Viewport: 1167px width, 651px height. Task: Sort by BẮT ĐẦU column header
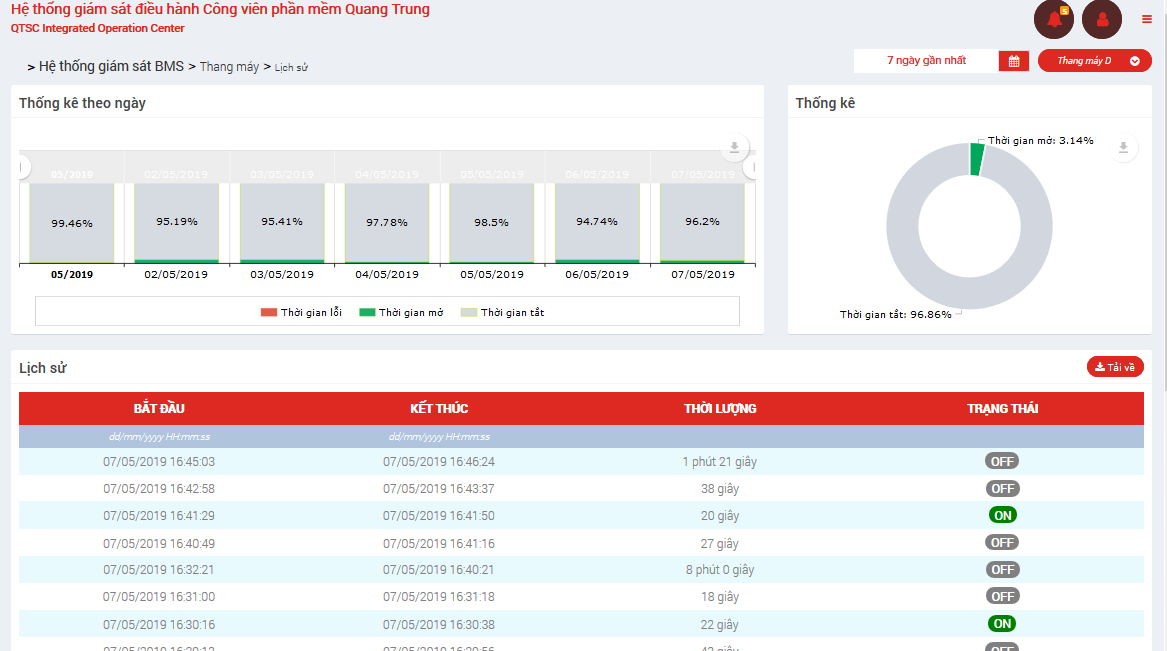159,408
